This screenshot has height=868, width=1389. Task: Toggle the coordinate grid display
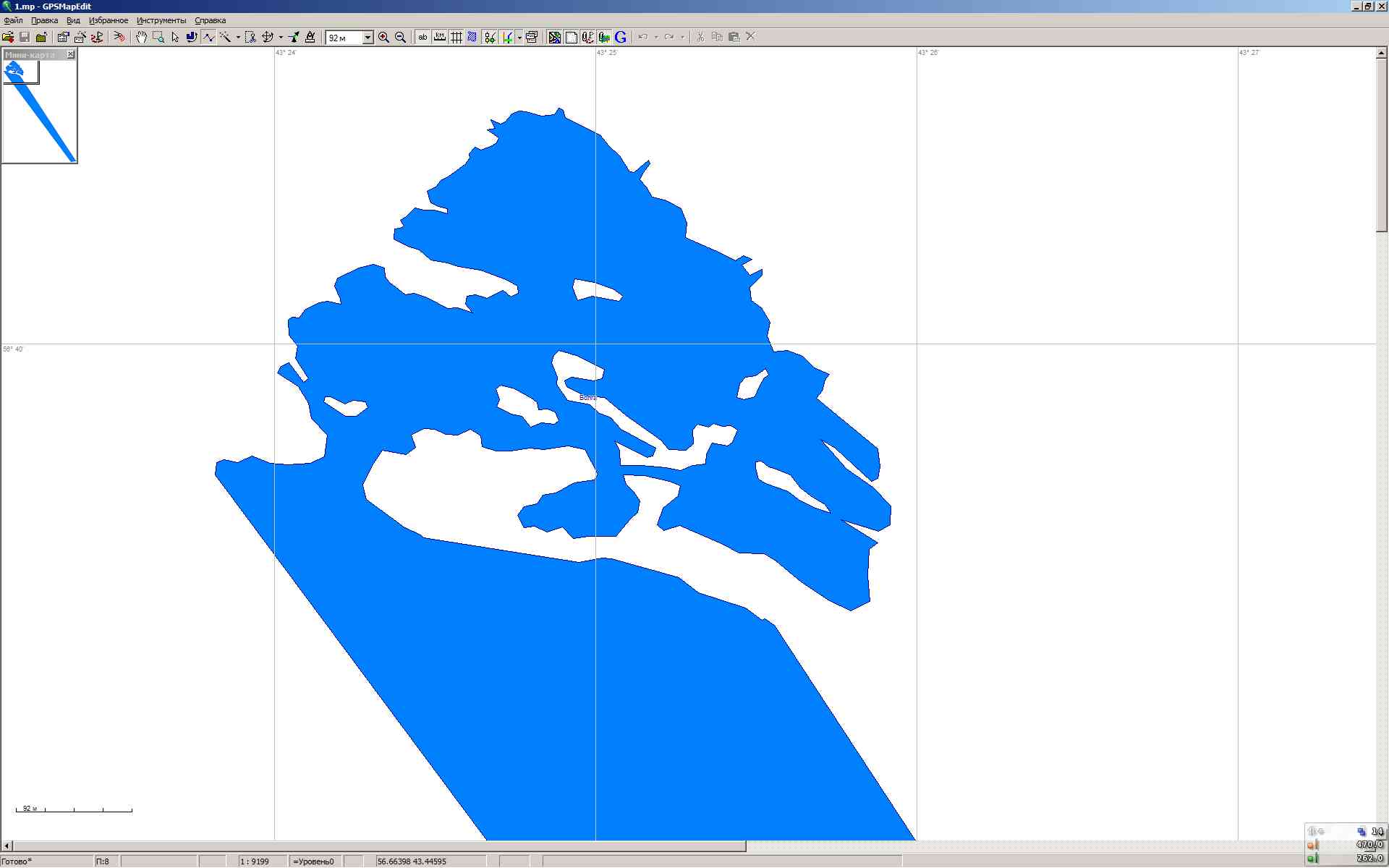tap(456, 37)
